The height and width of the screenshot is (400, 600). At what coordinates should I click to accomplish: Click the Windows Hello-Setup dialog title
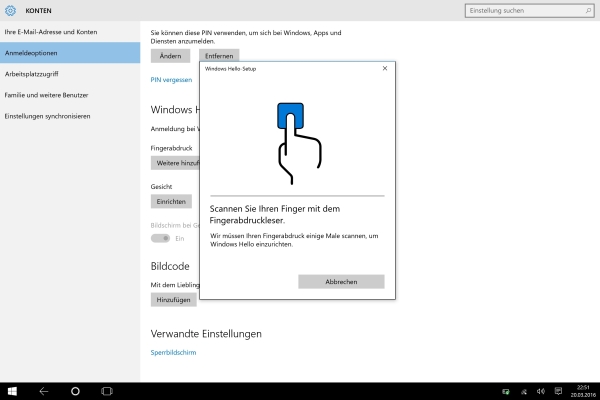point(230,69)
